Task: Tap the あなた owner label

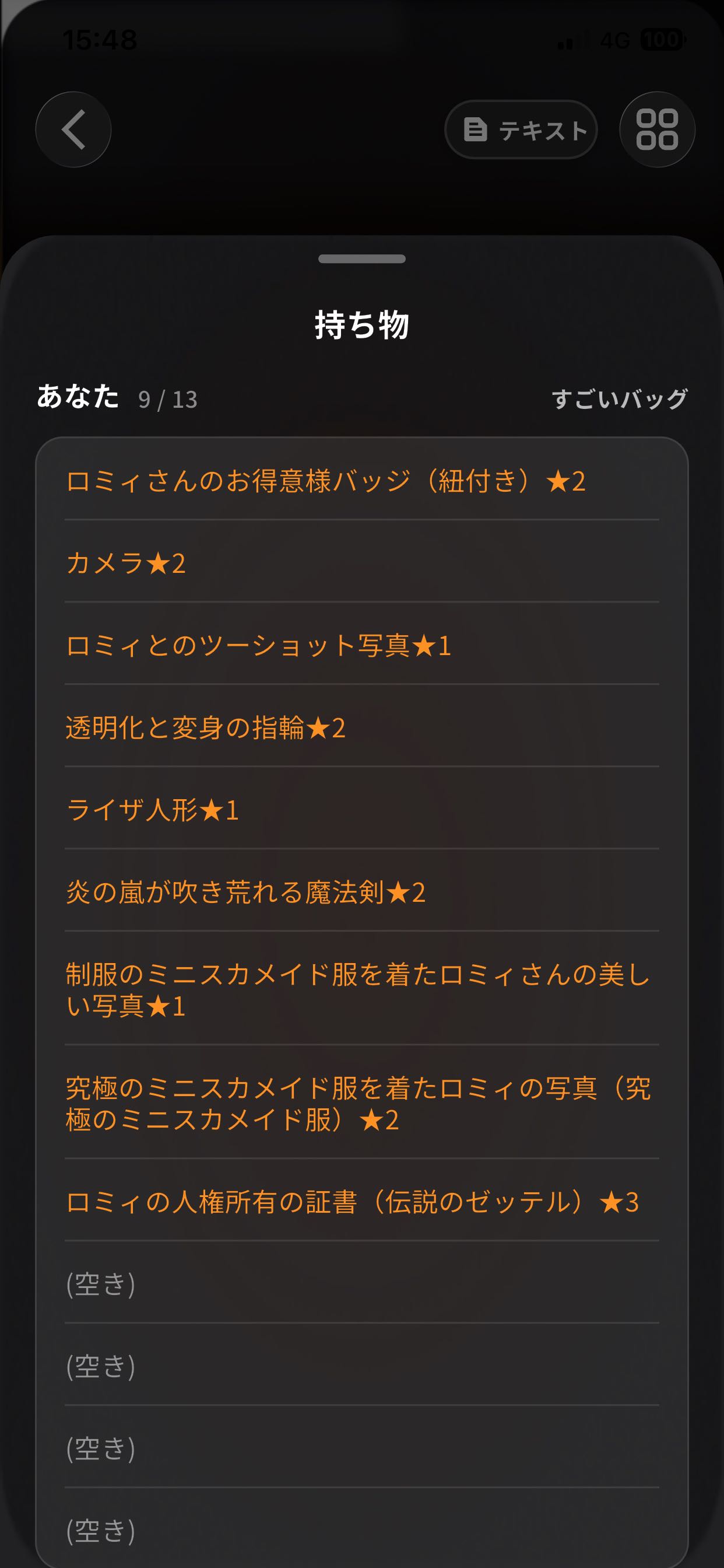Action: click(x=78, y=396)
